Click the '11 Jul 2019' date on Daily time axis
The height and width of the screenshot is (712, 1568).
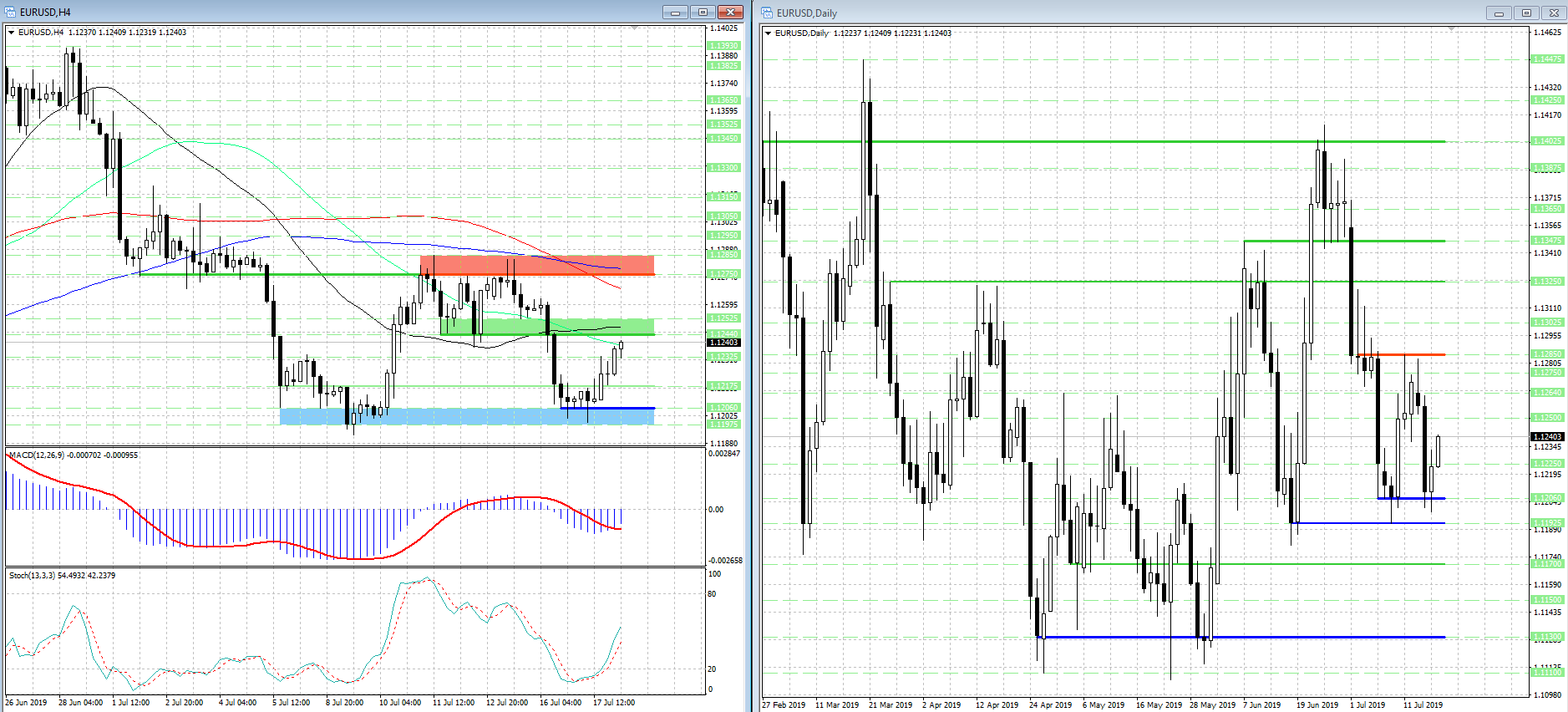(1423, 705)
